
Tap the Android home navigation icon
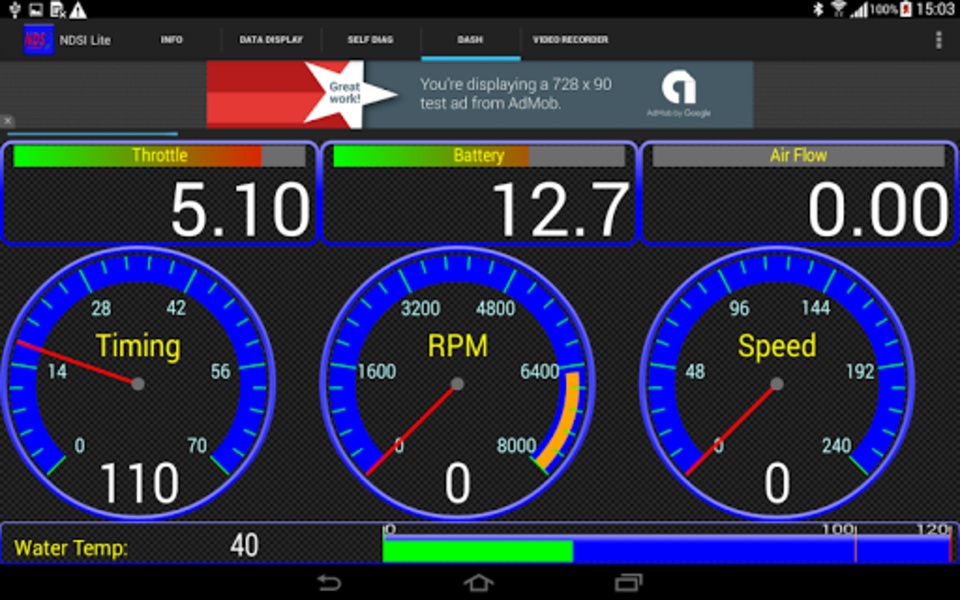point(478,582)
